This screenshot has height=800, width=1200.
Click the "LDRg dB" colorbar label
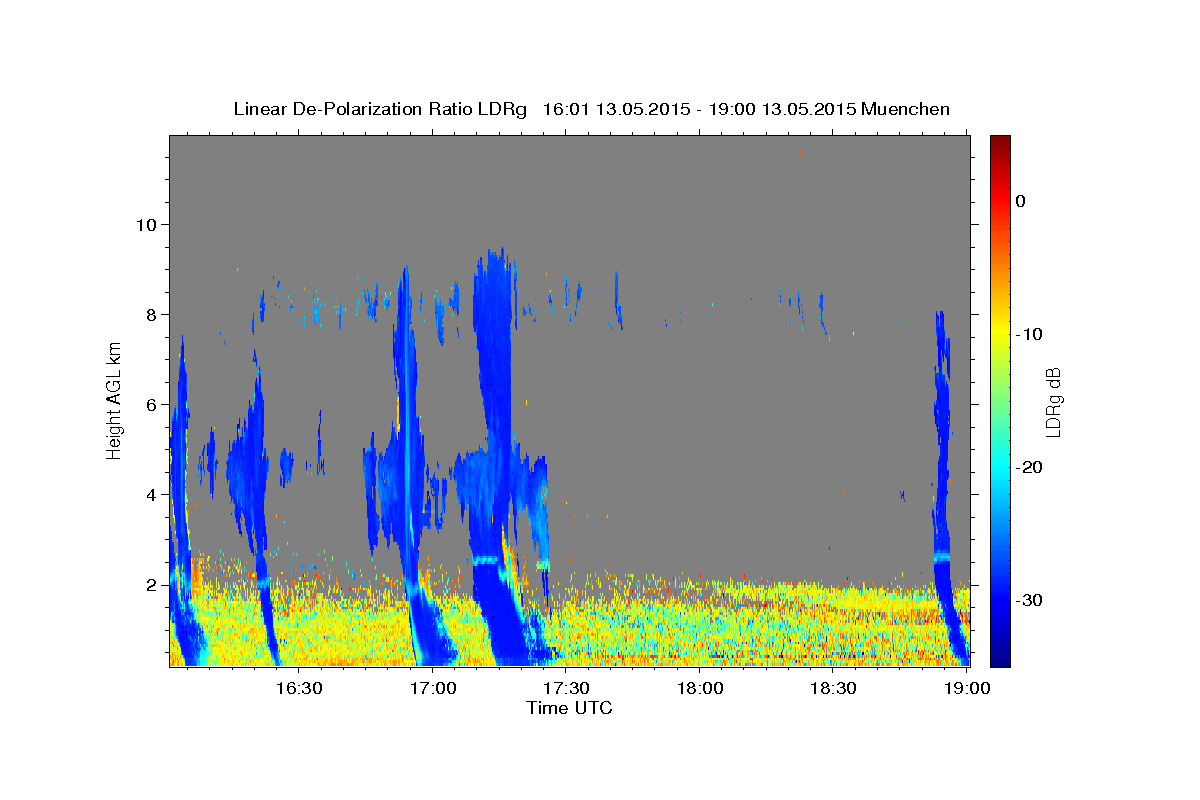pyautogui.click(x=1053, y=402)
